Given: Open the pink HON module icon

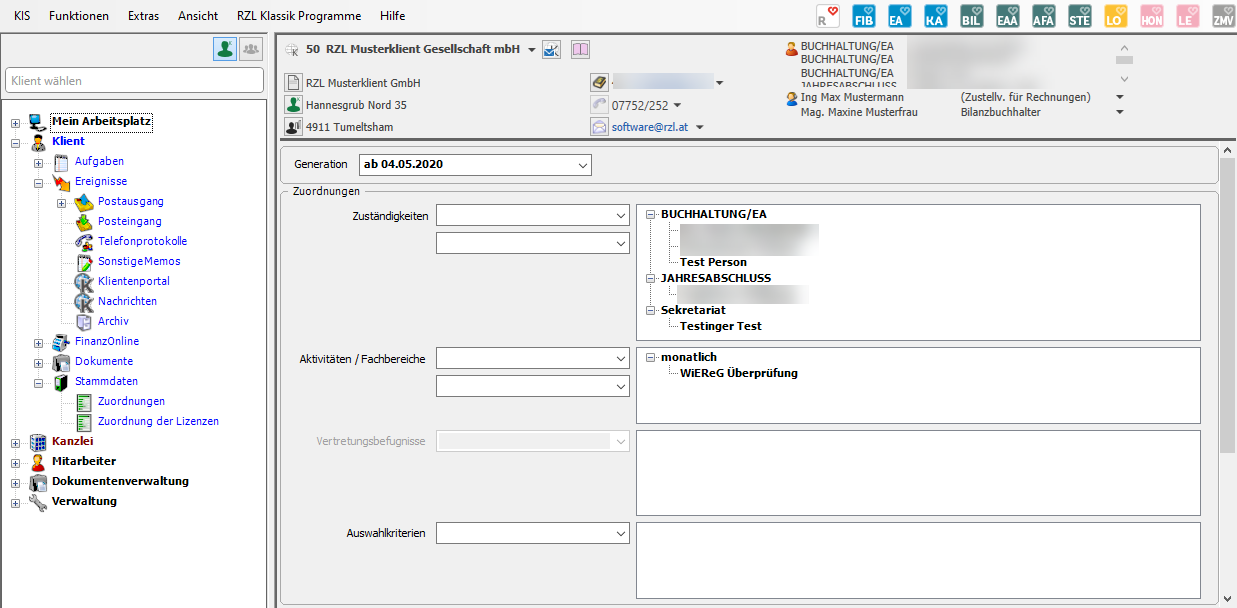Looking at the screenshot, I should [1151, 16].
